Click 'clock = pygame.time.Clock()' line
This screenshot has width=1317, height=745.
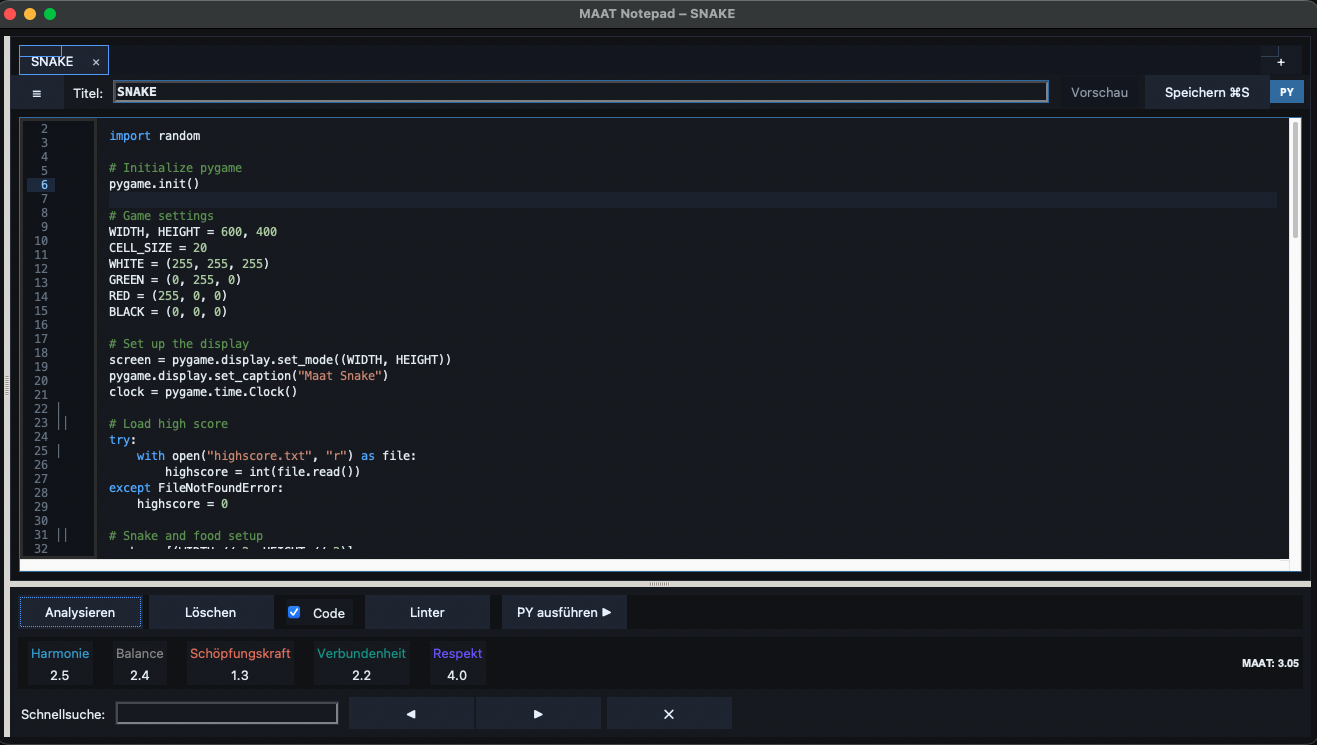click(203, 392)
